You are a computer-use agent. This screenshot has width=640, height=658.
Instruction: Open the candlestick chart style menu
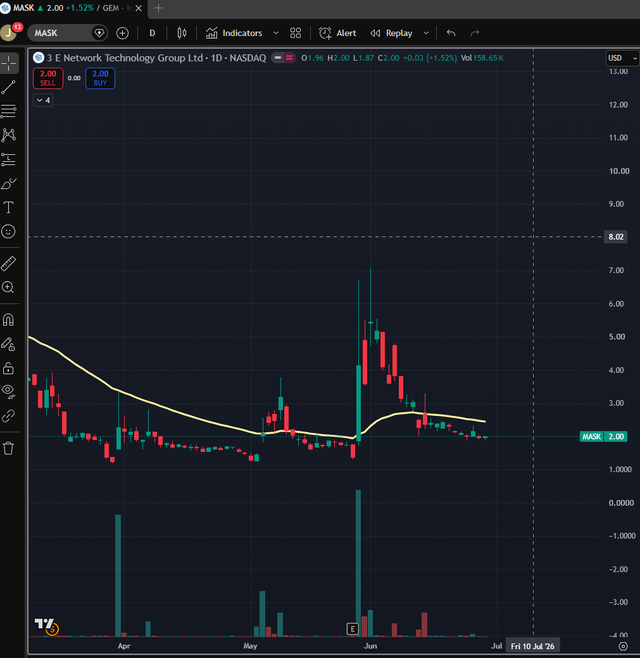(x=182, y=33)
